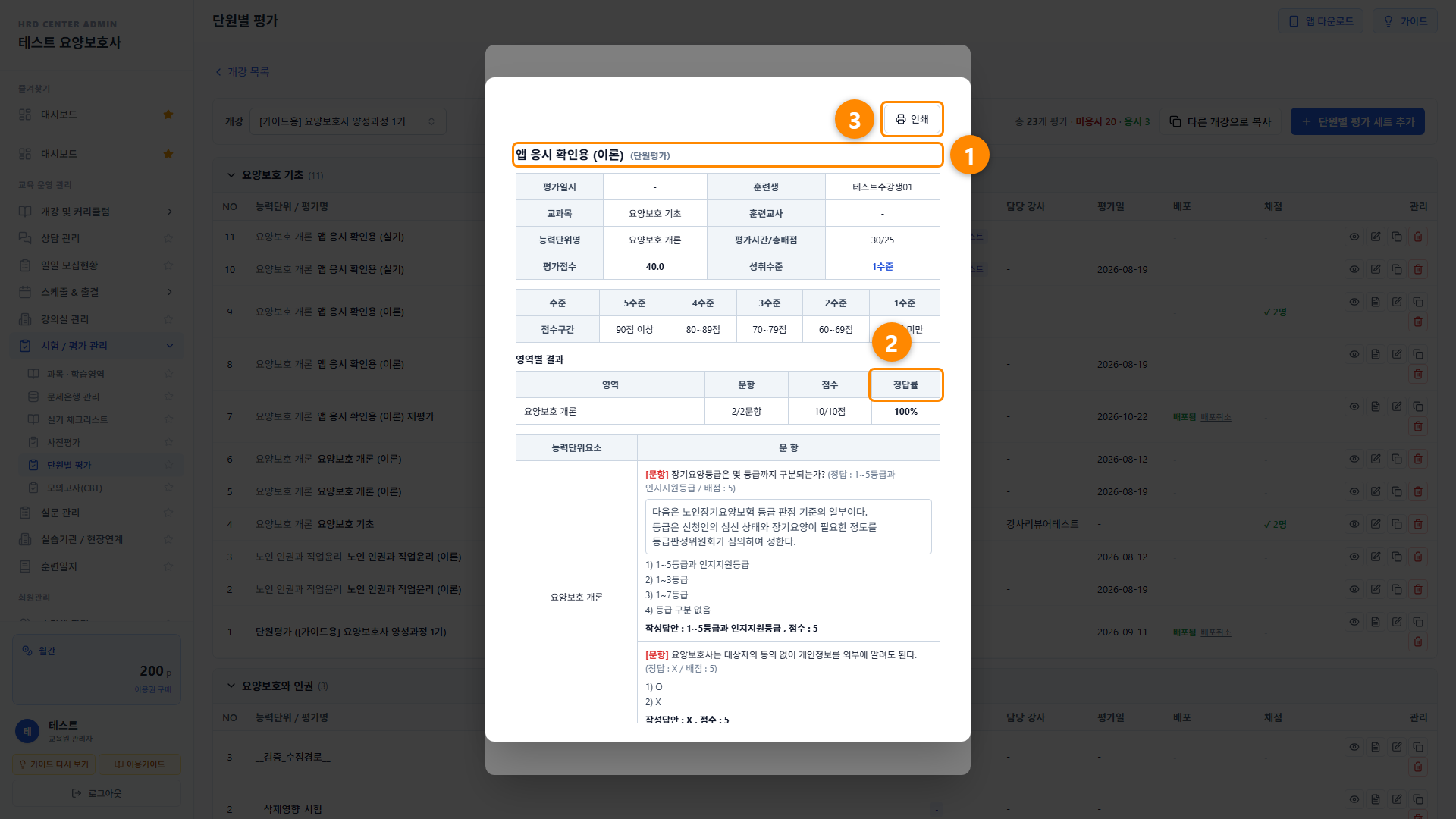Click copy icon for row NO 11
Image resolution: width=1456 pixels, height=819 pixels.
click(x=1396, y=237)
